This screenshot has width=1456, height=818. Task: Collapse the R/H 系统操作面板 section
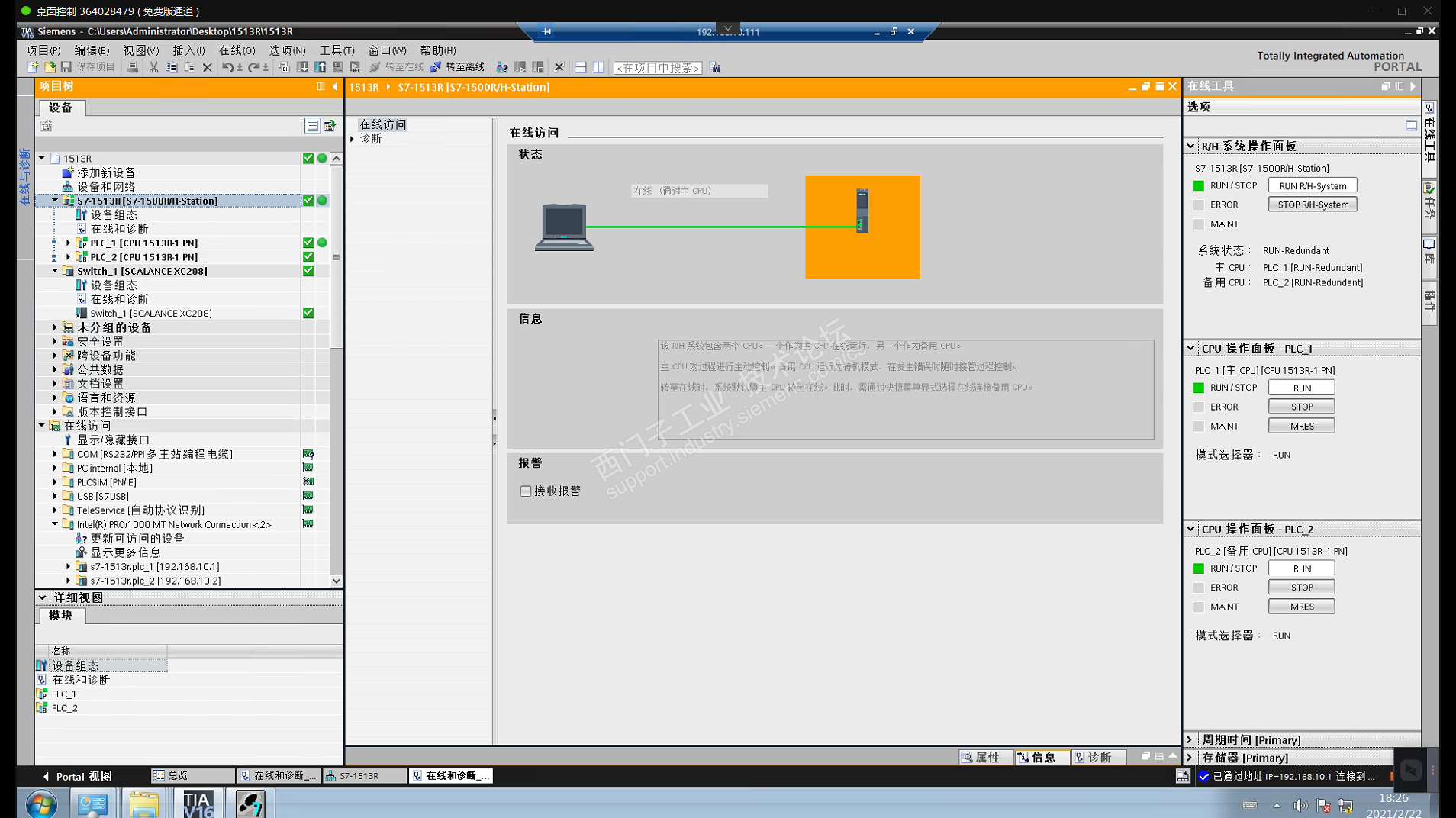tap(1190, 146)
